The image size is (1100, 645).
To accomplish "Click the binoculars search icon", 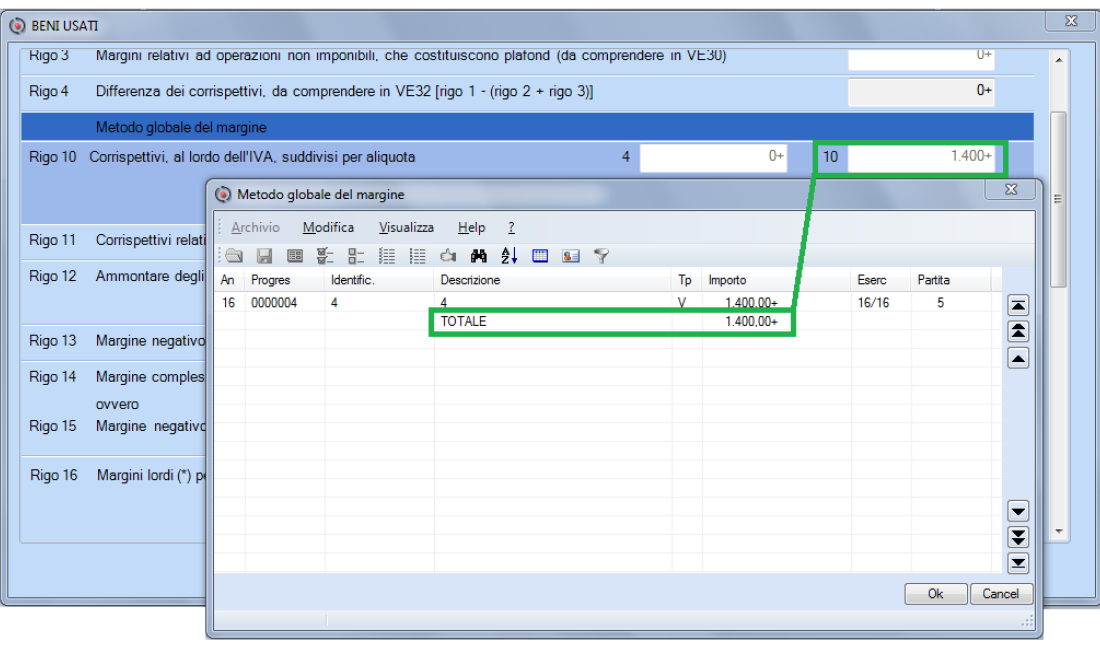I will pyautogui.click(x=478, y=256).
